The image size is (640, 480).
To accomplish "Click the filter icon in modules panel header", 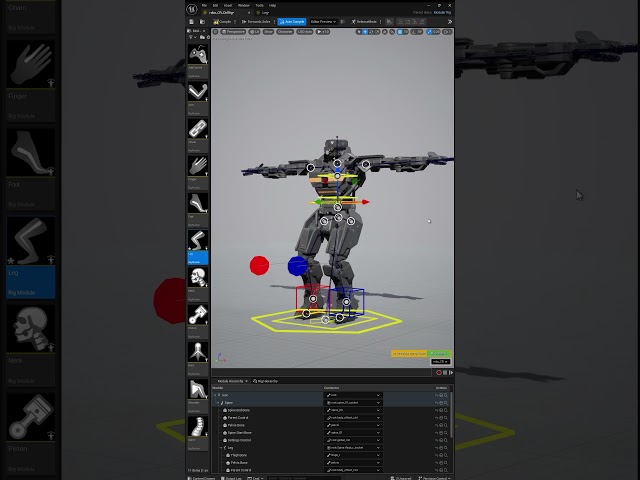I will click(191, 37).
